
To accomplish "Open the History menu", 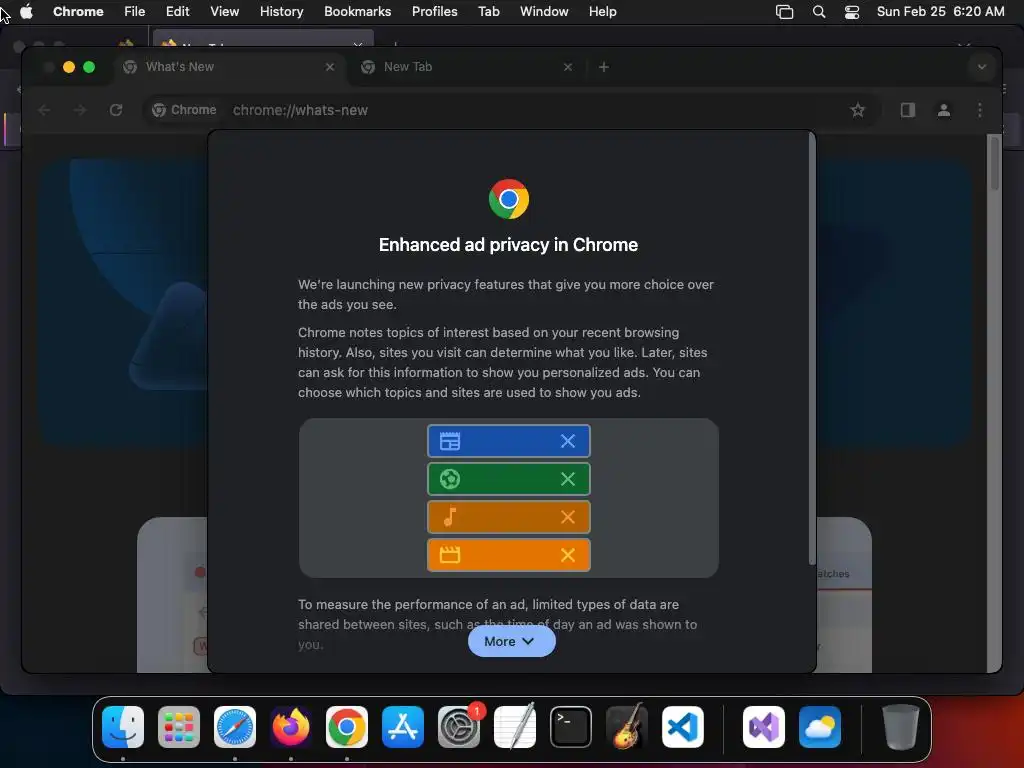I will tap(281, 11).
